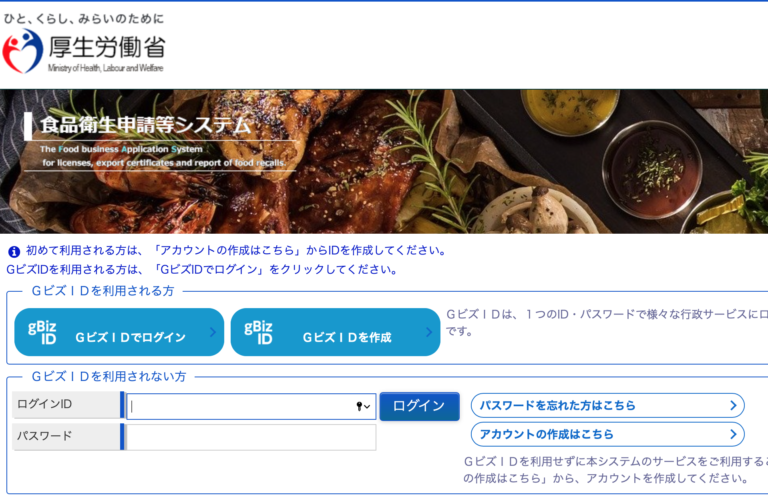Screen dimensions: 768x497
Task: Click the blue info icon before 初めて利用される方は
Action: coord(14,252)
